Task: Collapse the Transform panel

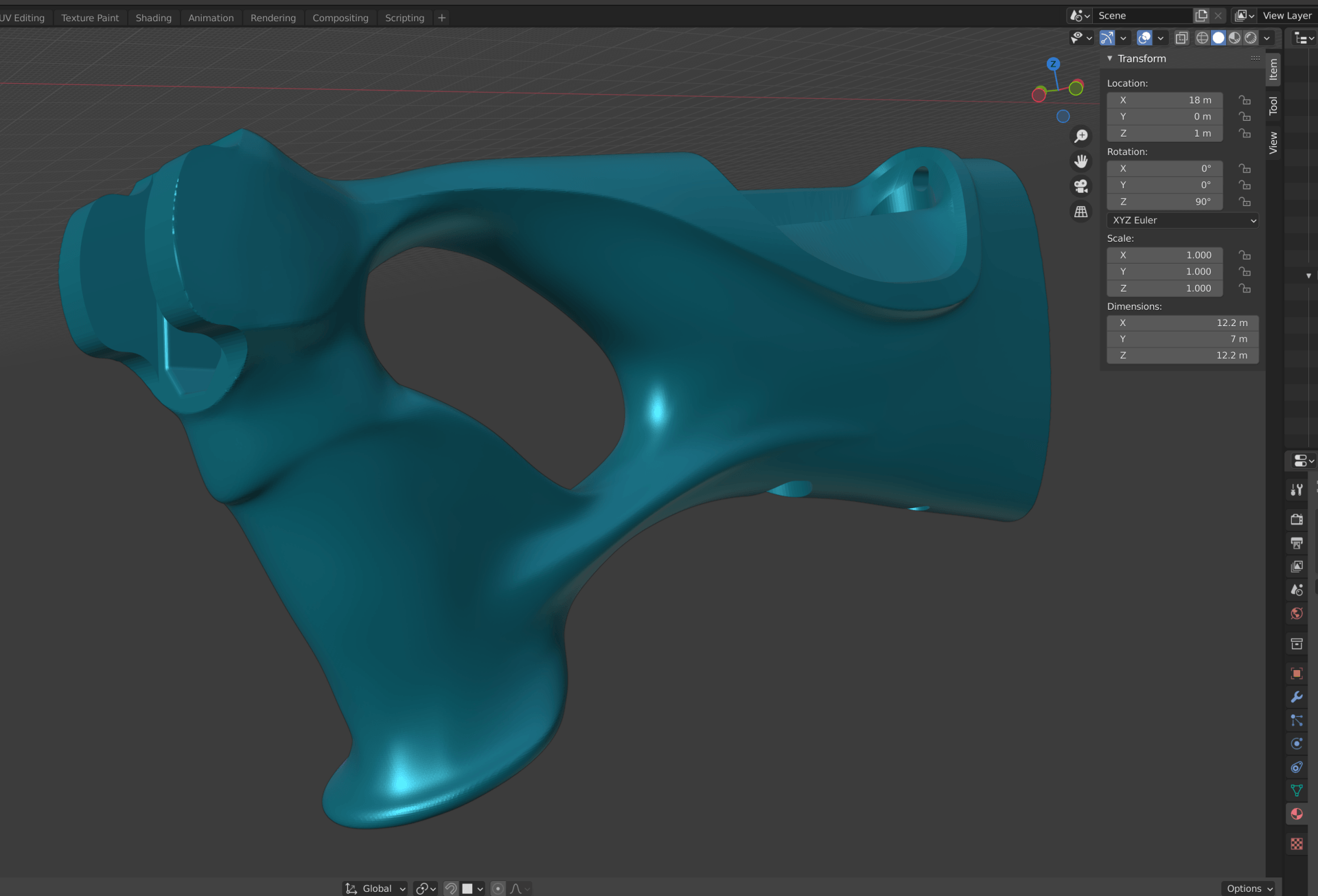Action: 1110,58
